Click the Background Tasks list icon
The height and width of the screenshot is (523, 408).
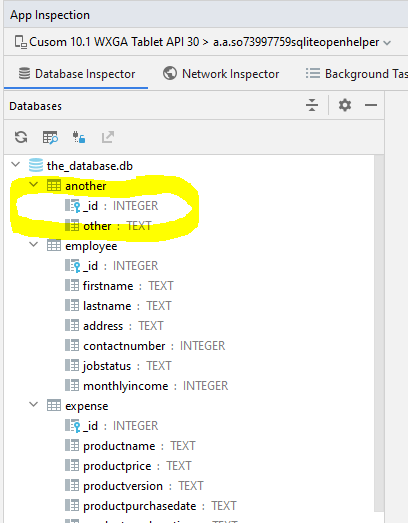point(313,73)
